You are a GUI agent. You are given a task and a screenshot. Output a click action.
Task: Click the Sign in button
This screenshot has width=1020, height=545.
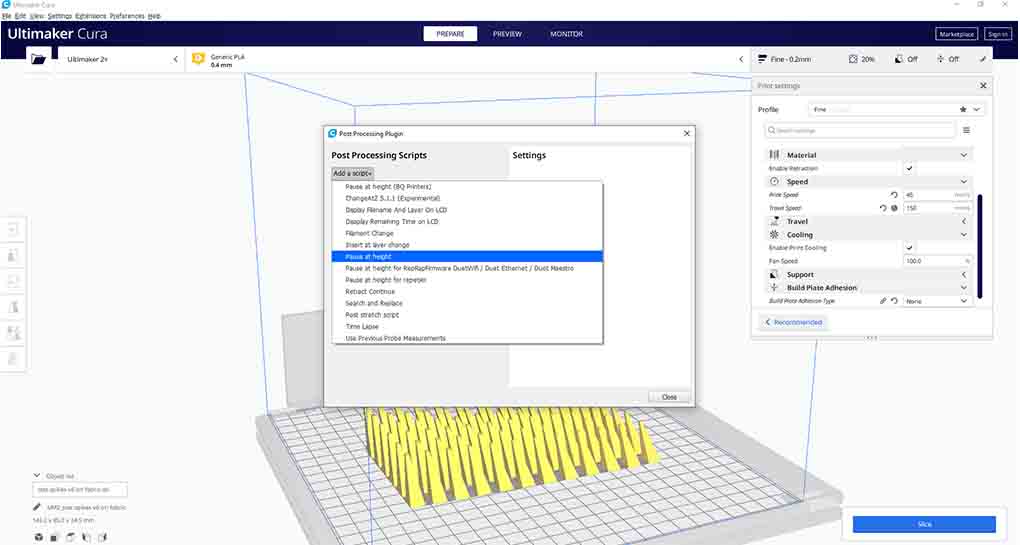click(997, 34)
